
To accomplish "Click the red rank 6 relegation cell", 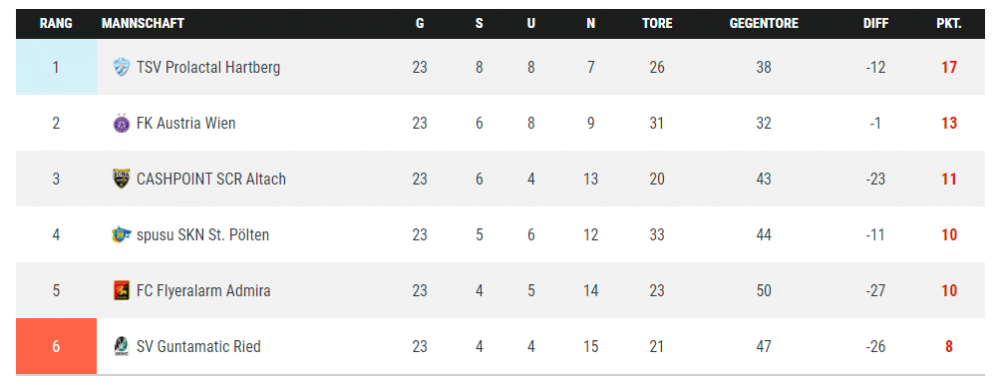I will click(x=56, y=346).
